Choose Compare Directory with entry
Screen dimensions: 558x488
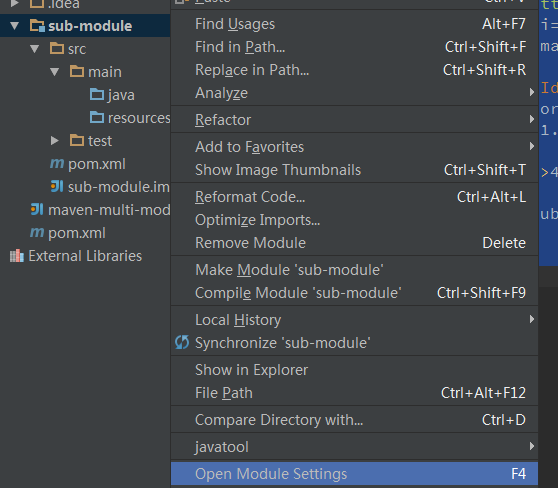pos(354,420)
